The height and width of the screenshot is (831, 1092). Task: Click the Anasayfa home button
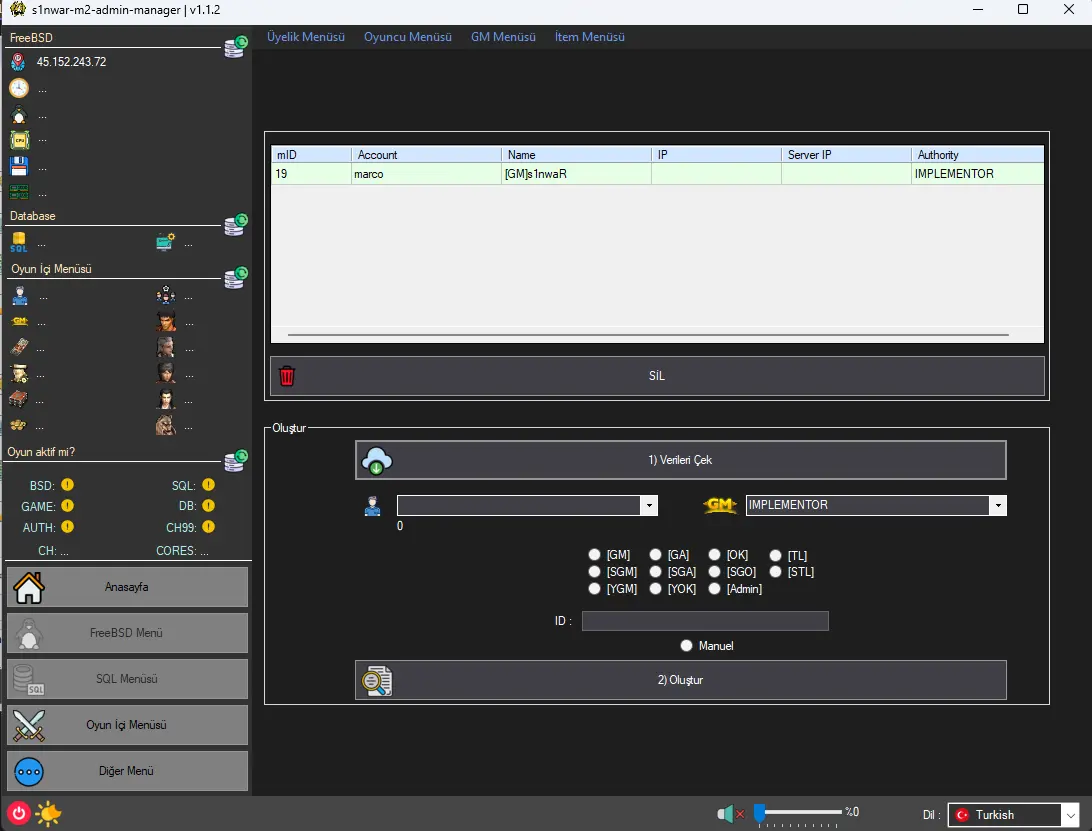coord(127,587)
